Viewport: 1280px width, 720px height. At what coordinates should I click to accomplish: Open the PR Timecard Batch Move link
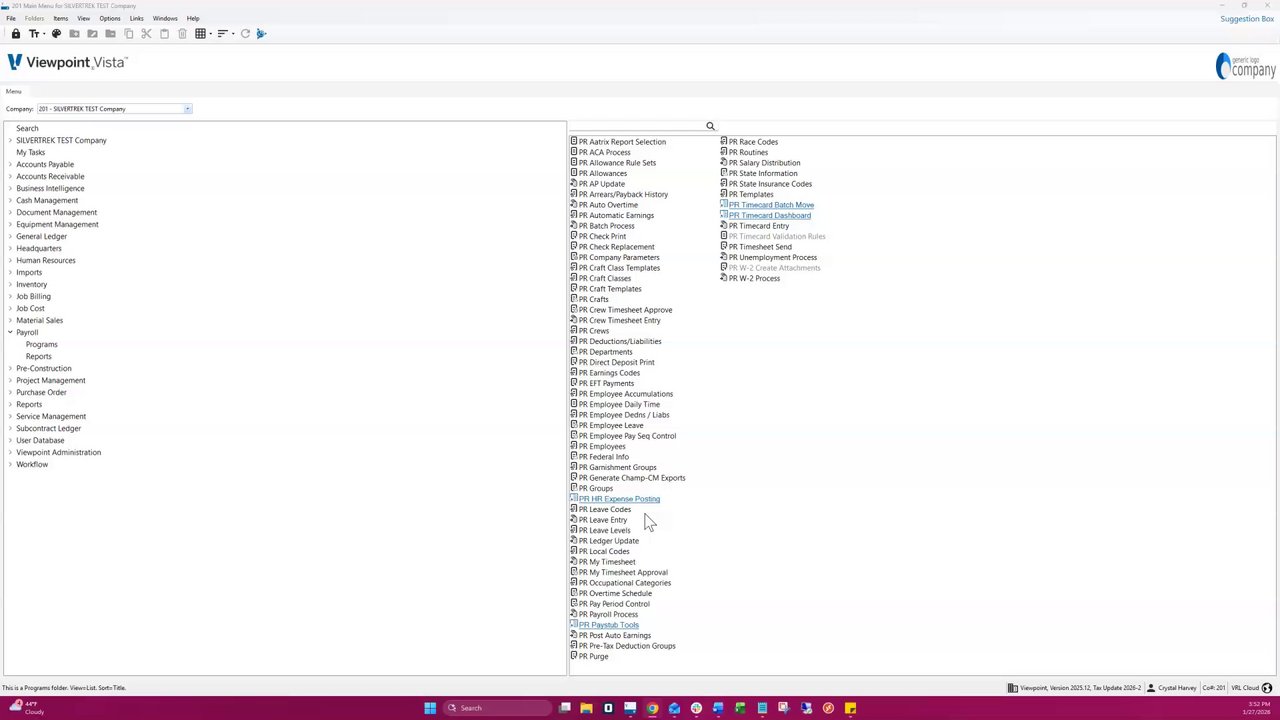(x=771, y=205)
